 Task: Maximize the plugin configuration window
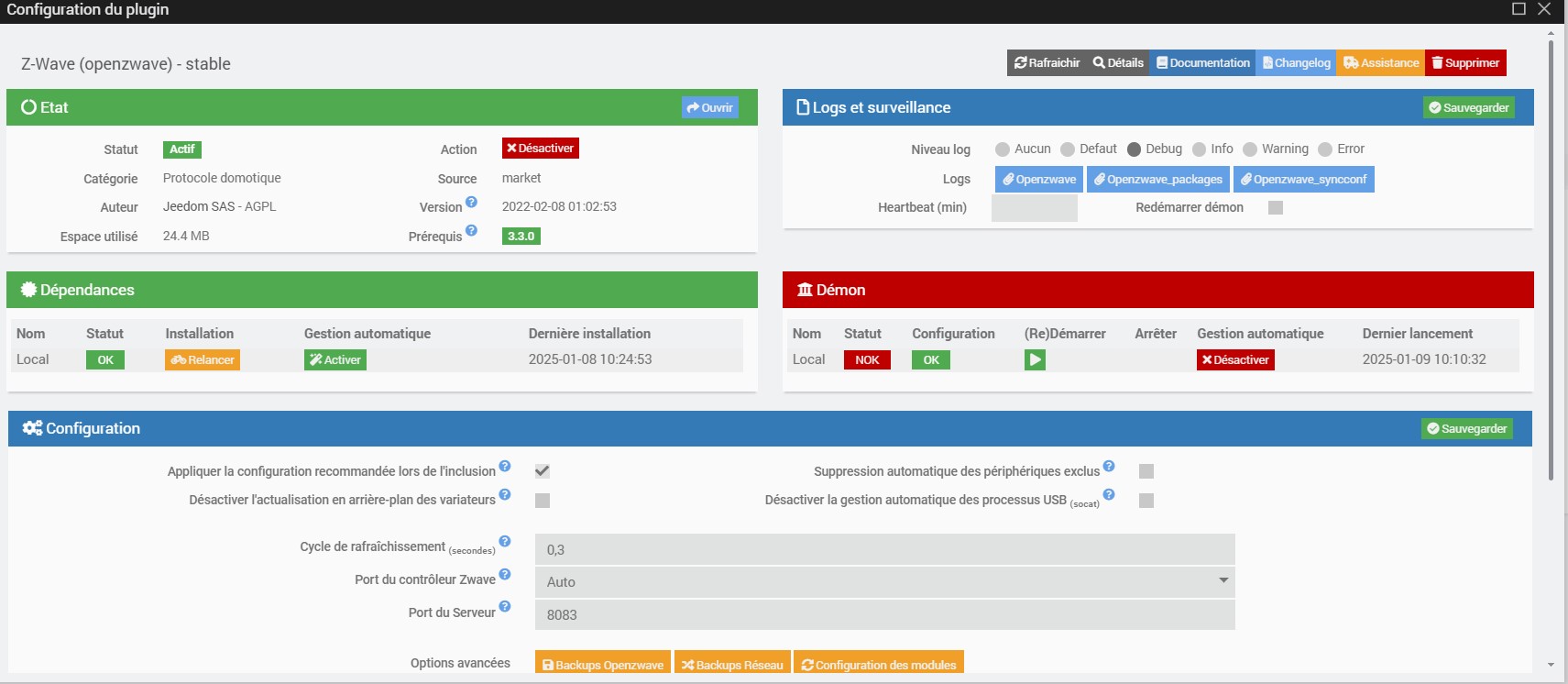pyautogui.click(x=1519, y=9)
